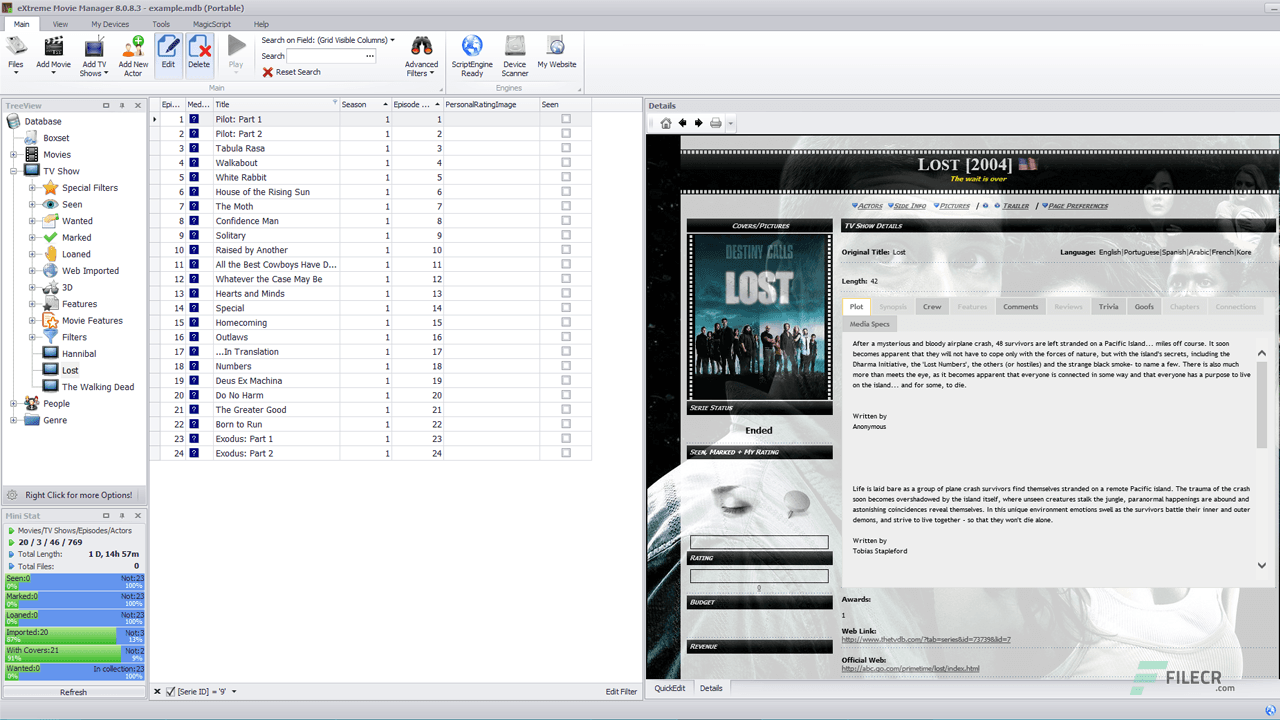1280x720 pixels.
Task: Click the Print icon in the Details panel
Action: (x=716, y=123)
